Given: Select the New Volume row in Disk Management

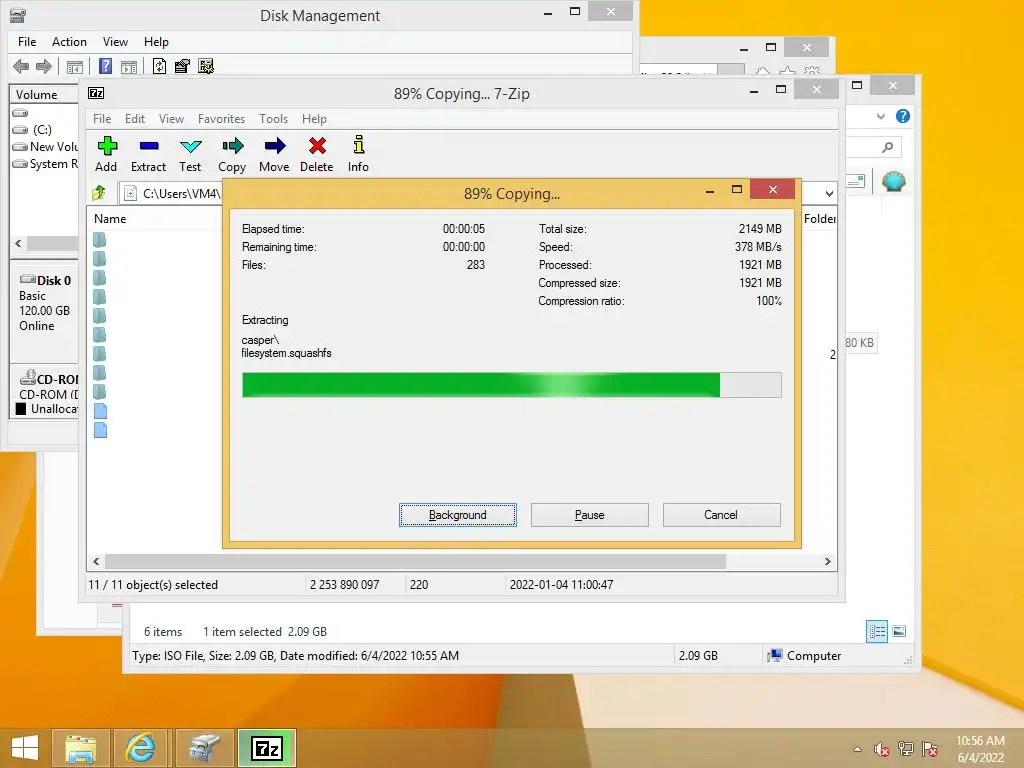Looking at the screenshot, I should pos(44,146).
